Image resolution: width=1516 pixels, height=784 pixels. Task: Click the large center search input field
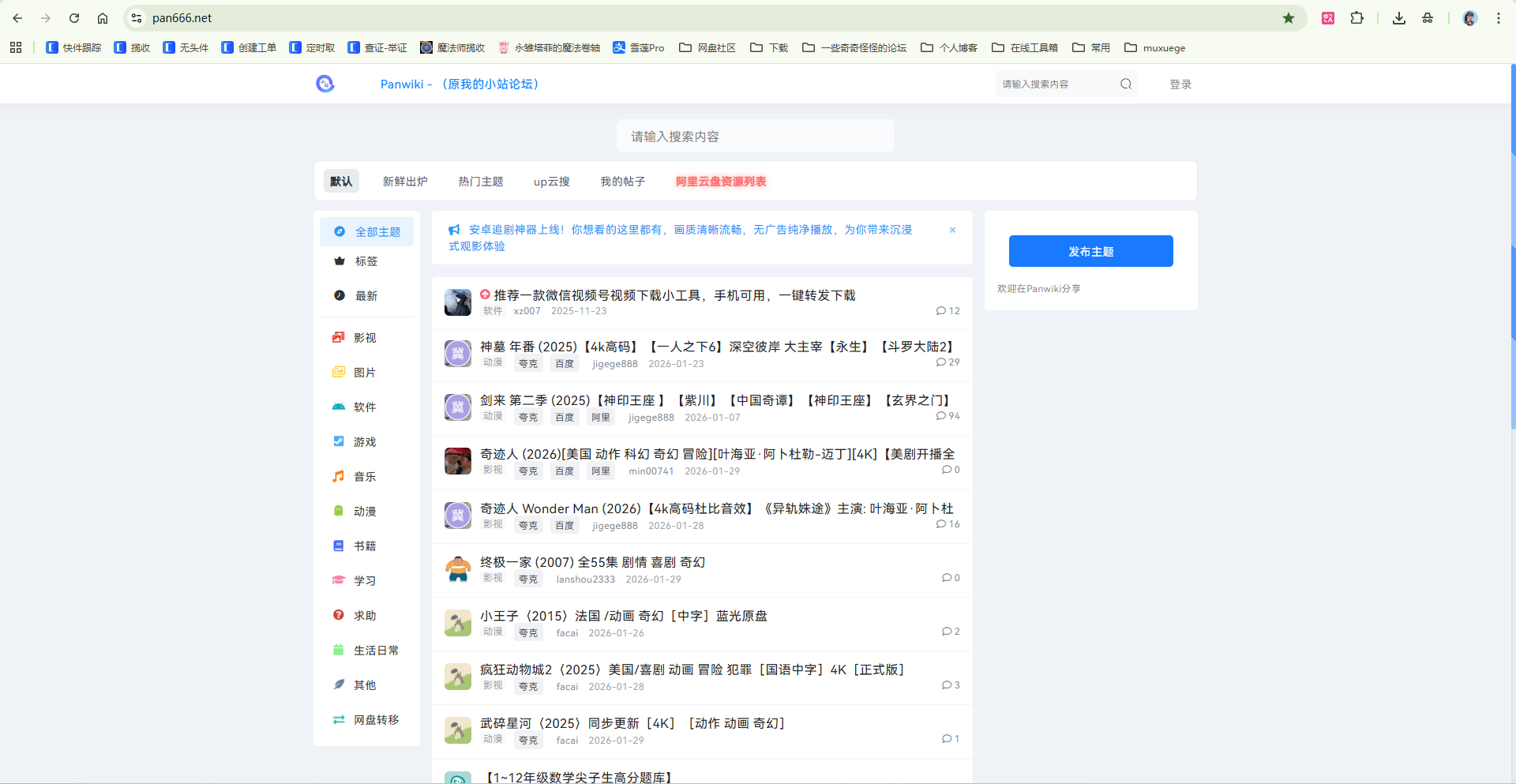(755, 137)
